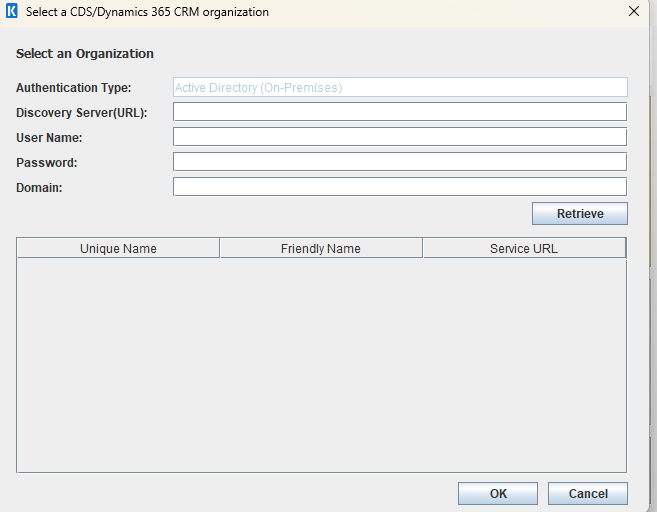Focus the Discovery Server(URL) input field
Viewport: 657px width, 512px height.
point(400,112)
